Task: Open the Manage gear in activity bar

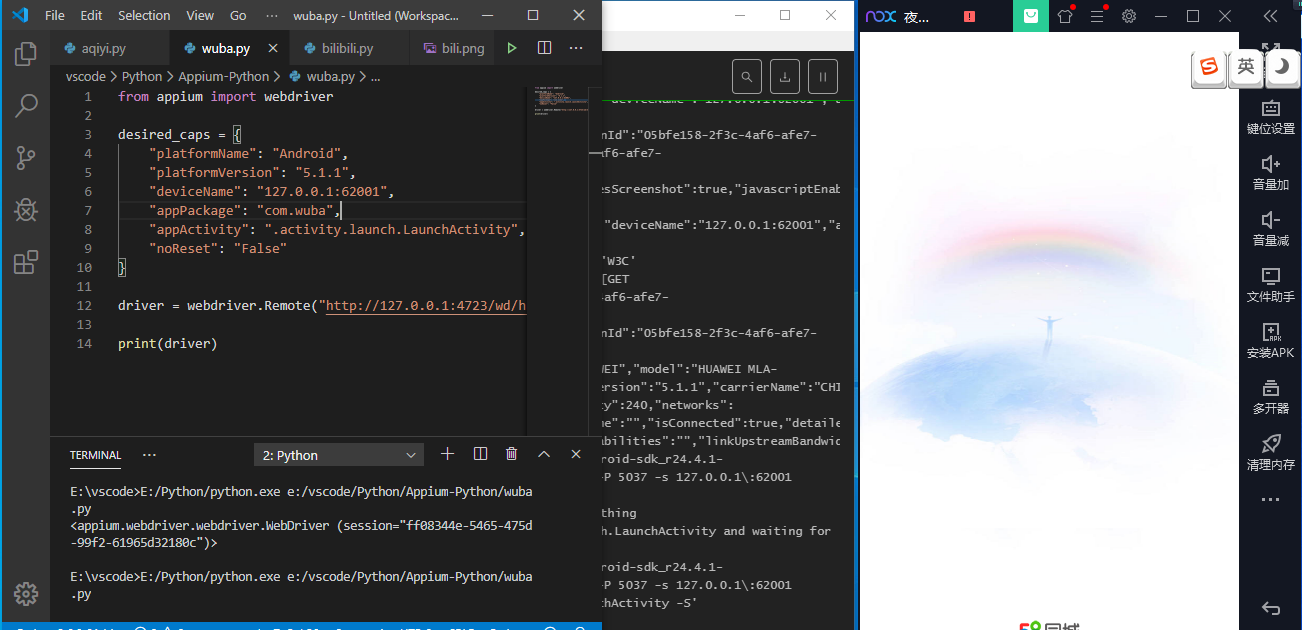Action: 25,593
